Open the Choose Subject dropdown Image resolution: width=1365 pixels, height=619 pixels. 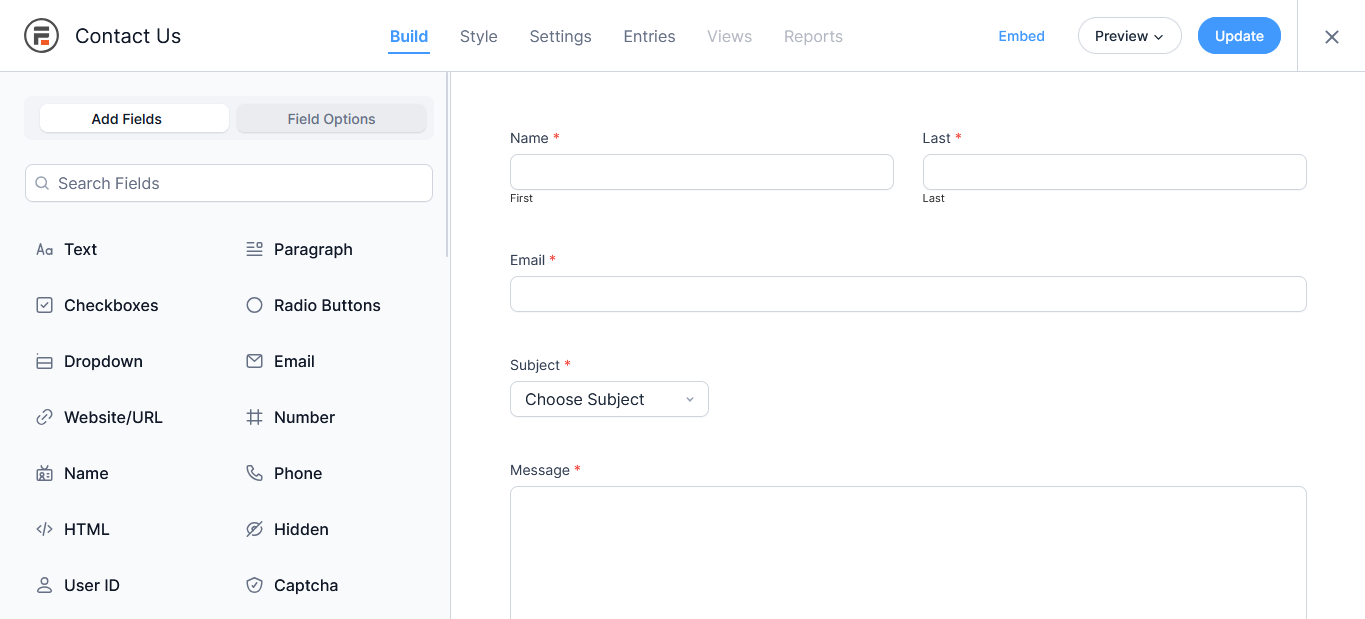click(609, 399)
